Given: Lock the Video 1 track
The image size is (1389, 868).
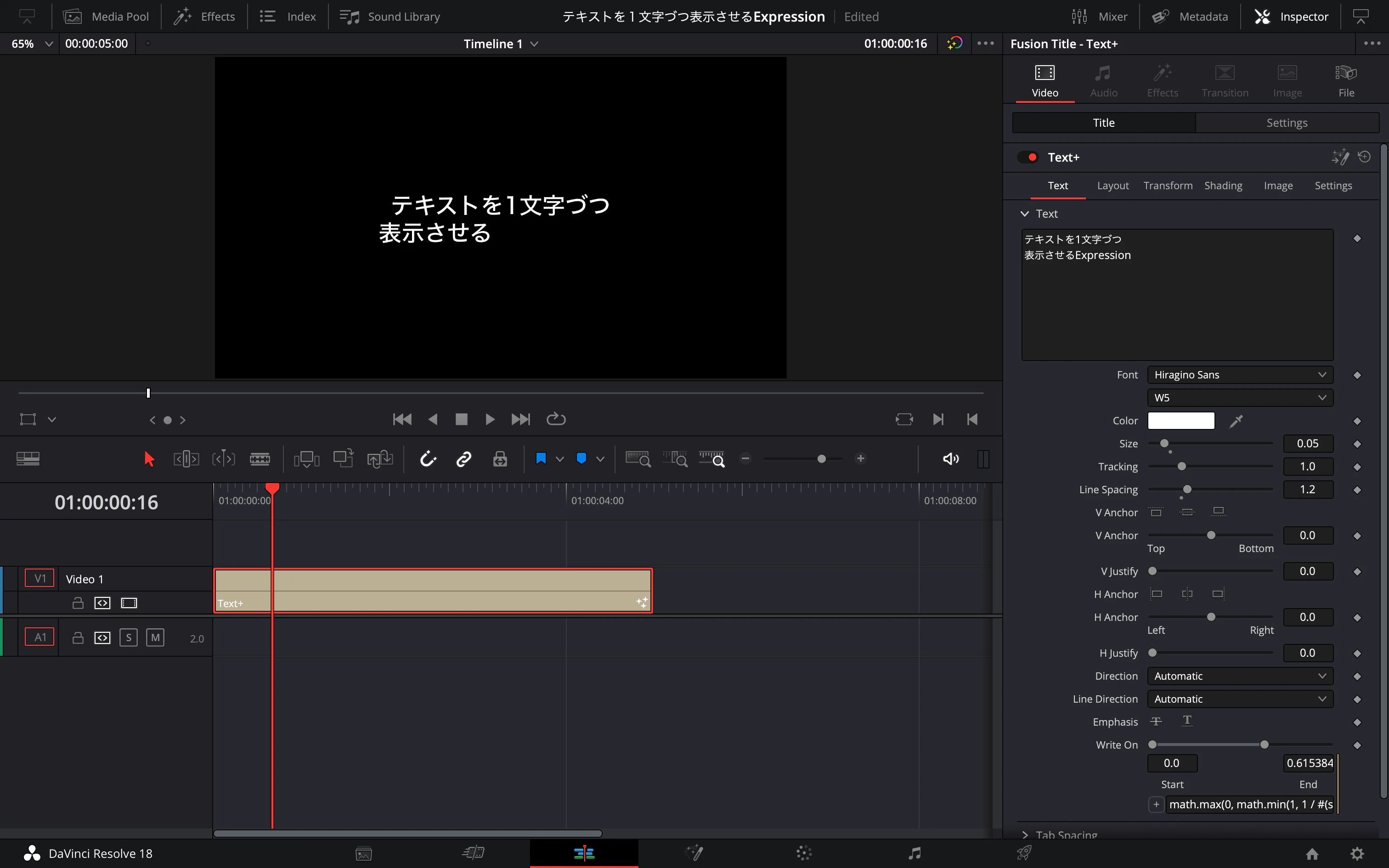Looking at the screenshot, I should [x=78, y=603].
